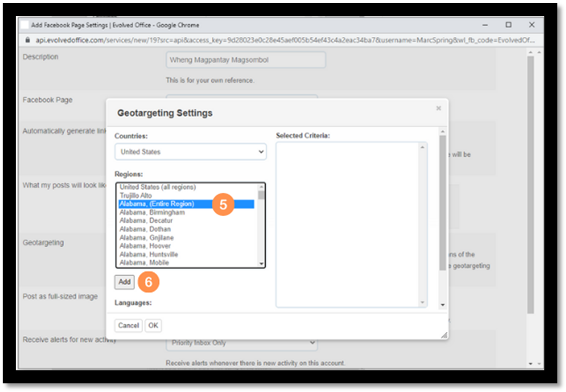Close the Geotargeting Settings dialog with X
The height and width of the screenshot is (392, 566).
[x=439, y=108]
